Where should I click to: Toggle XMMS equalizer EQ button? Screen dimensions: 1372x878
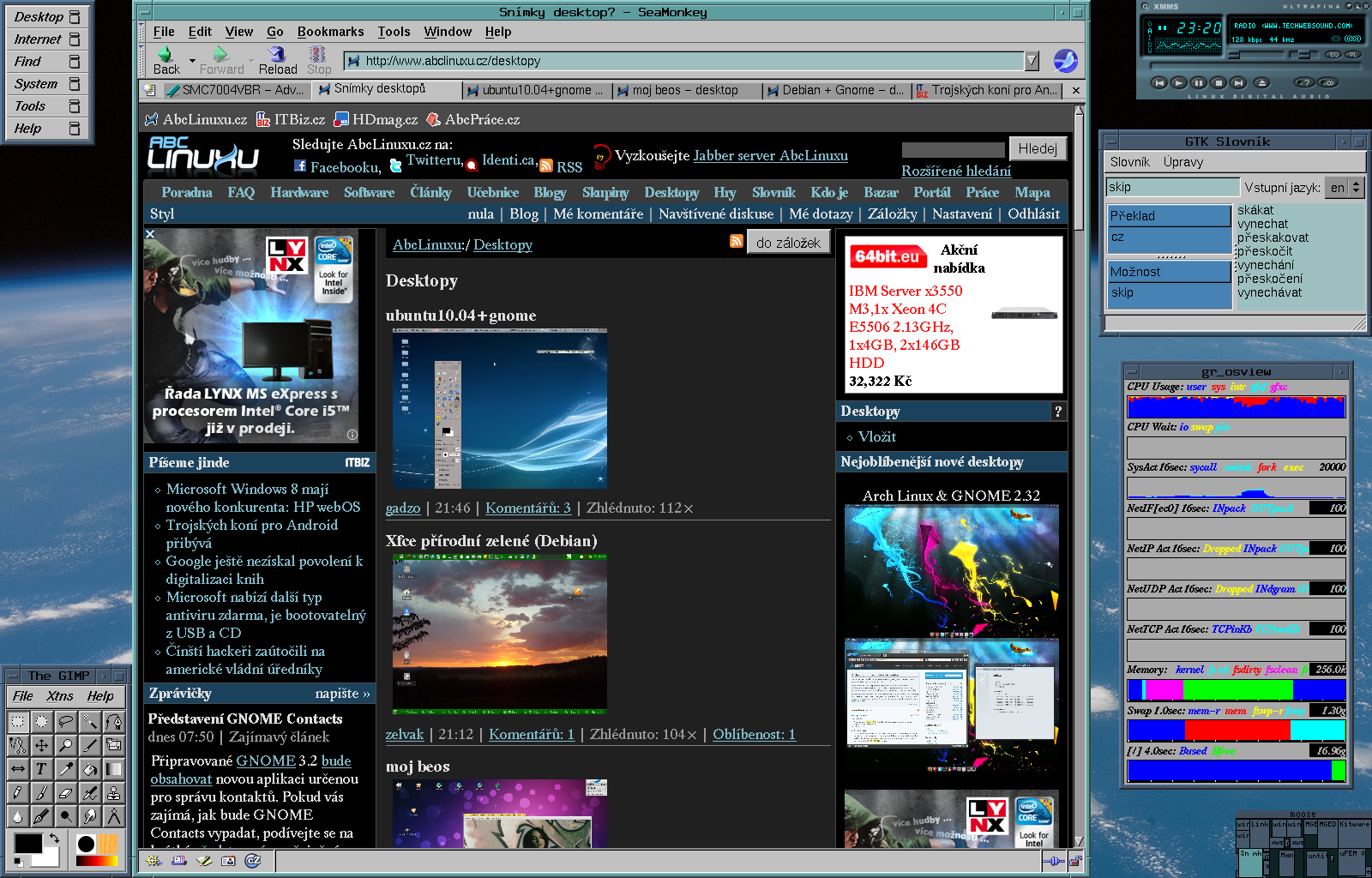pyautogui.click(x=1333, y=55)
